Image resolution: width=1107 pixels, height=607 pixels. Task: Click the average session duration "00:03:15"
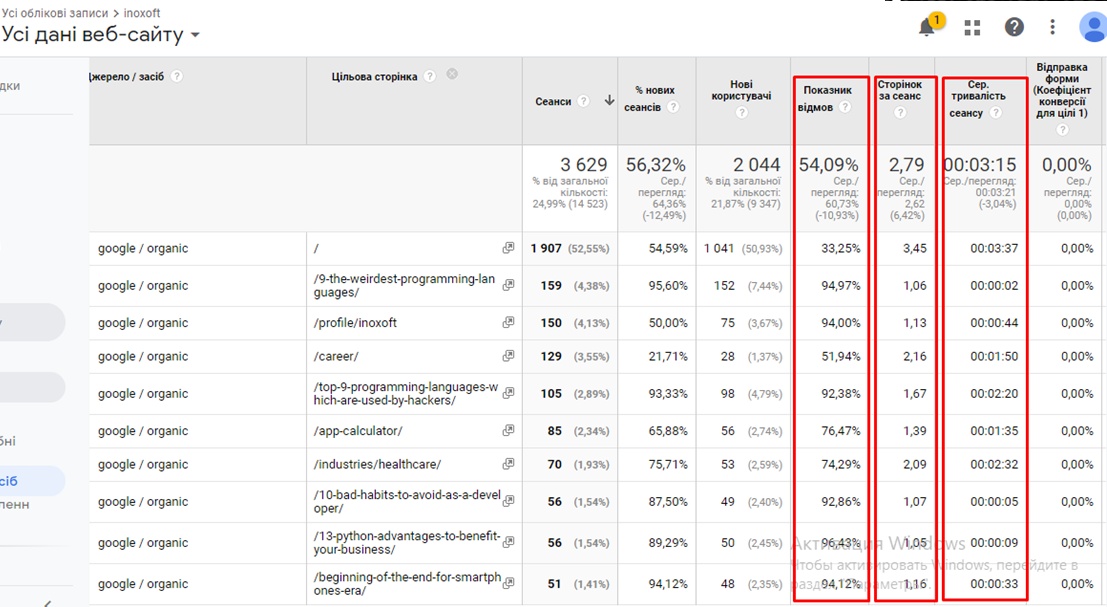[981, 164]
